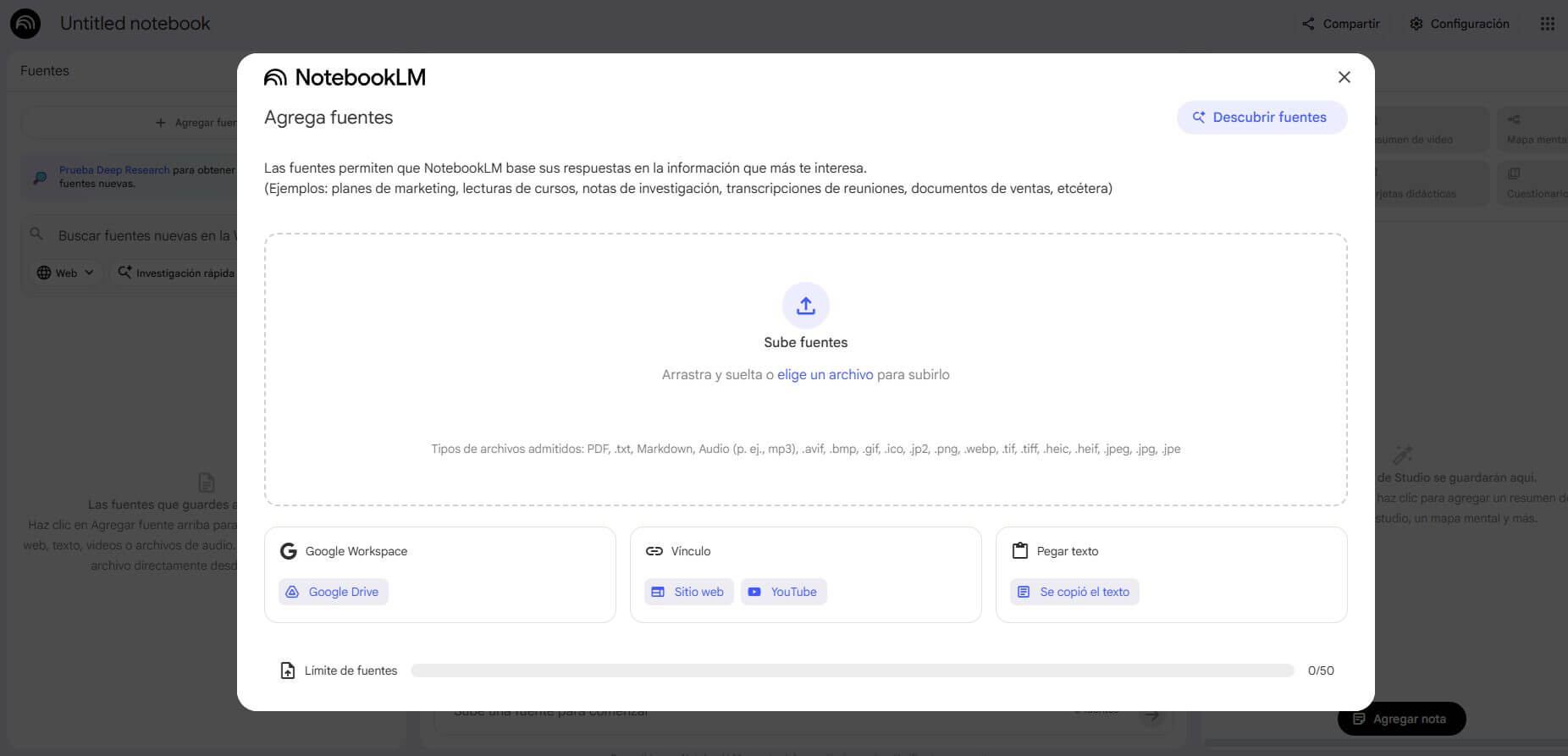
Task: Click the note icon in Agregar nota
Action: pos(1359,719)
